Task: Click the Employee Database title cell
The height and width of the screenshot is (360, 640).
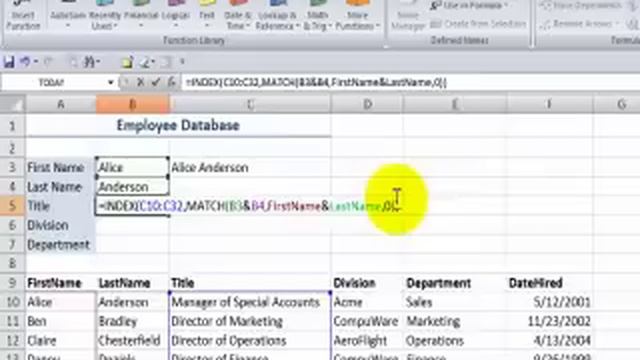Action: [x=178, y=125]
